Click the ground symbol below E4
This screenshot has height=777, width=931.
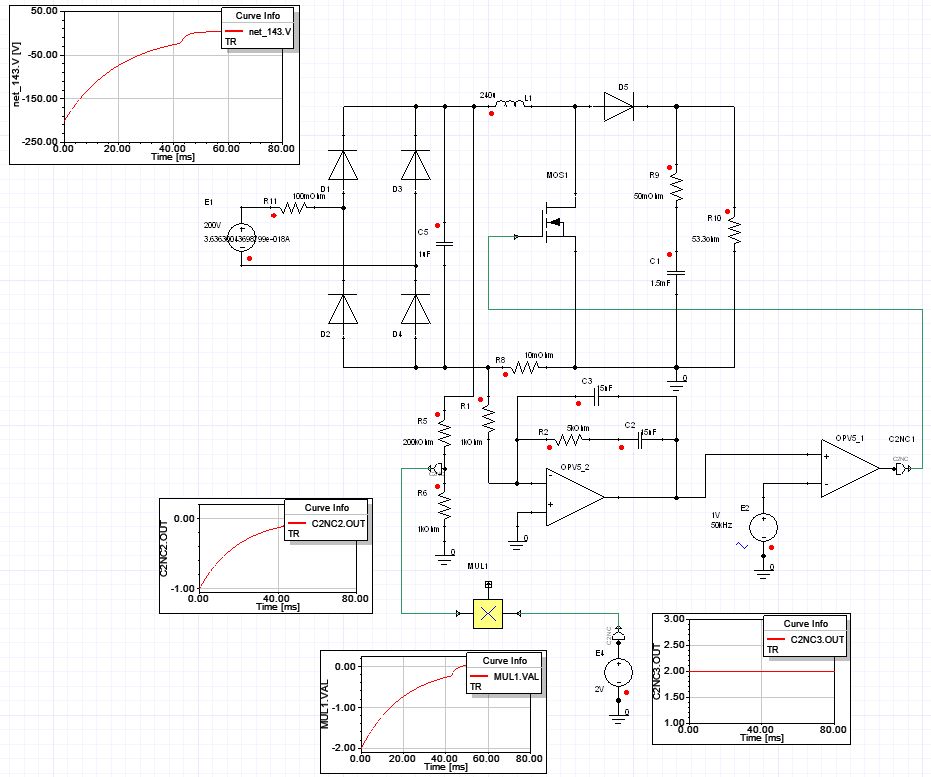point(619,718)
